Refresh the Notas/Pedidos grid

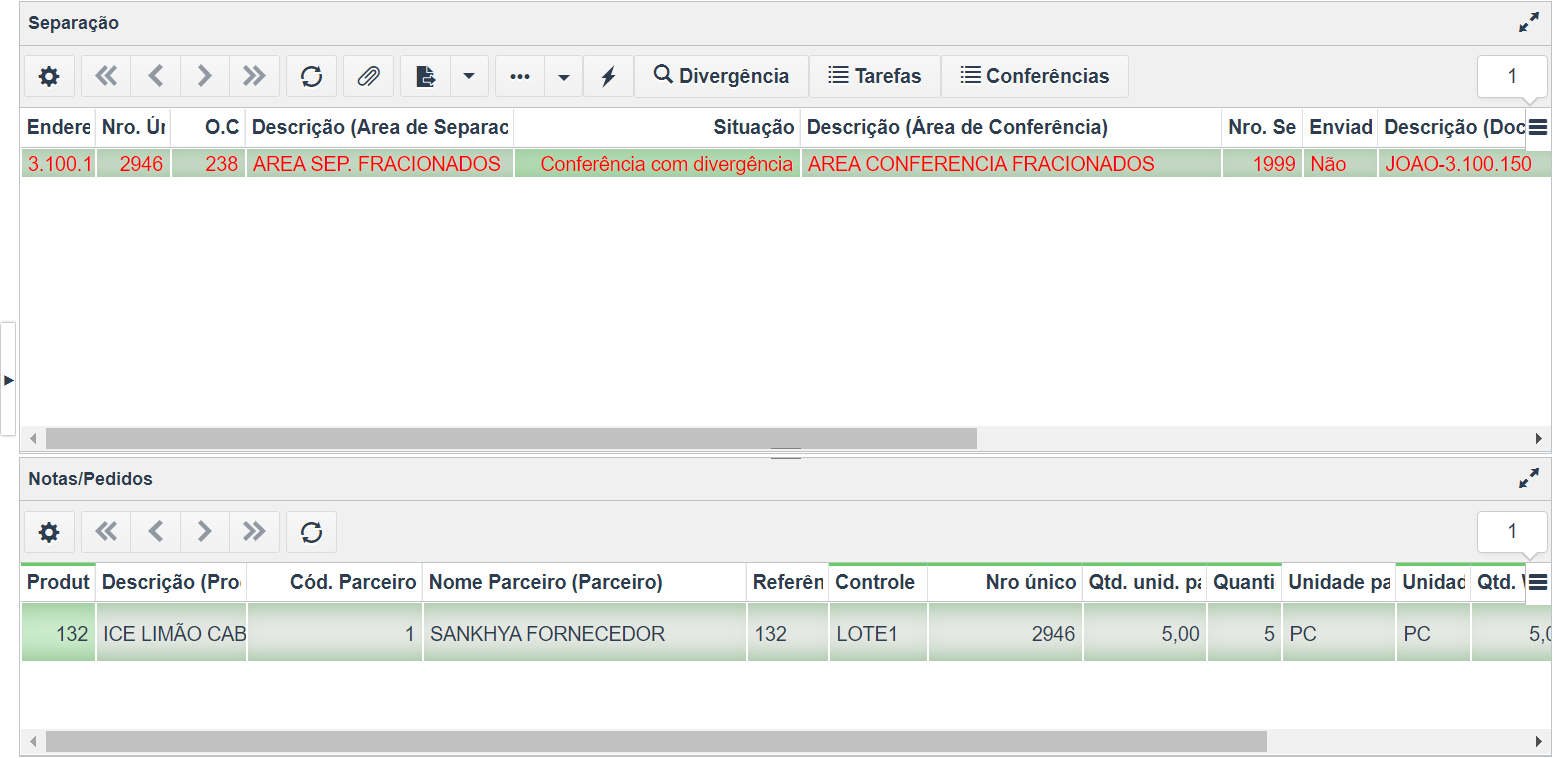311,532
